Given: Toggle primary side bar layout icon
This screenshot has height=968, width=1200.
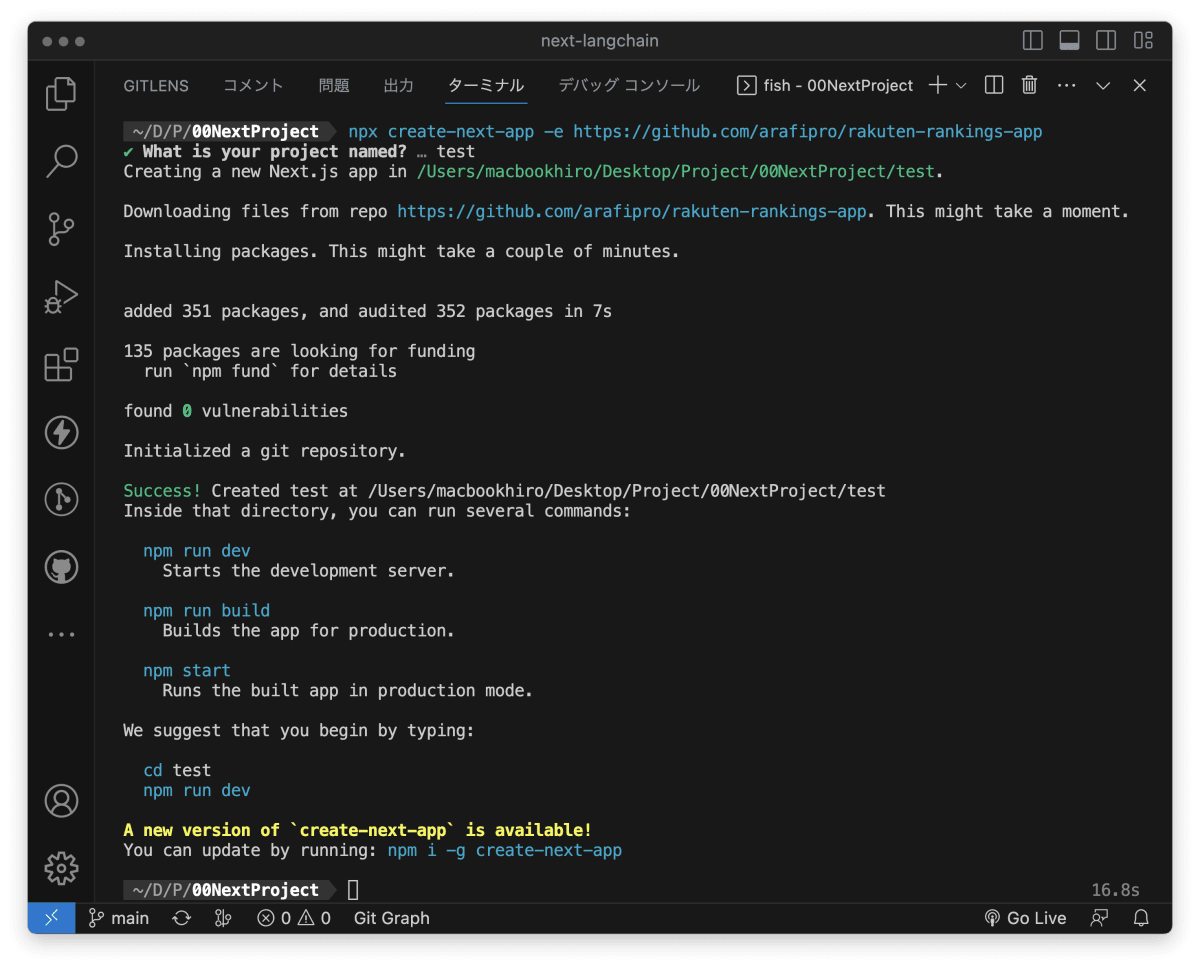Looking at the screenshot, I should click(1033, 41).
